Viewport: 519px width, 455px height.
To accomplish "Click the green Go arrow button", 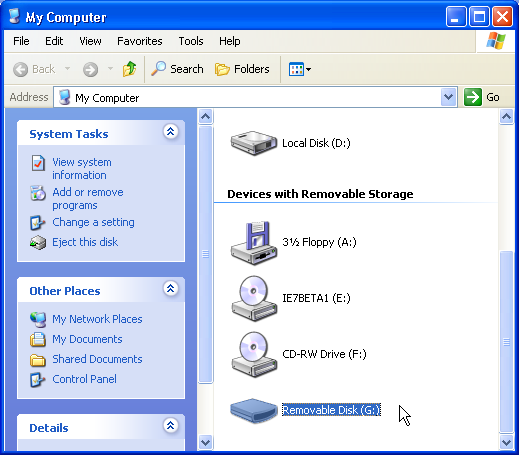I will pos(473,97).
